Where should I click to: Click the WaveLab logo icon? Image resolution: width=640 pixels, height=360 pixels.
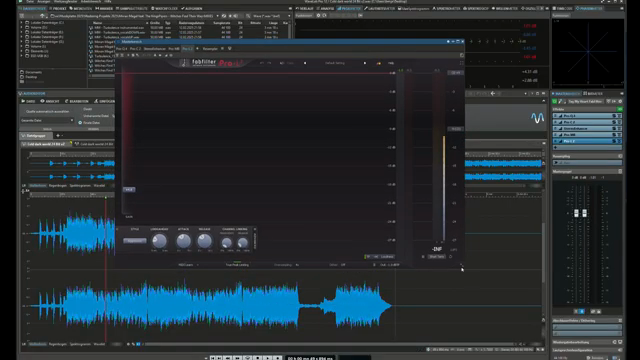pyautogui.click(x=538, y=118)
